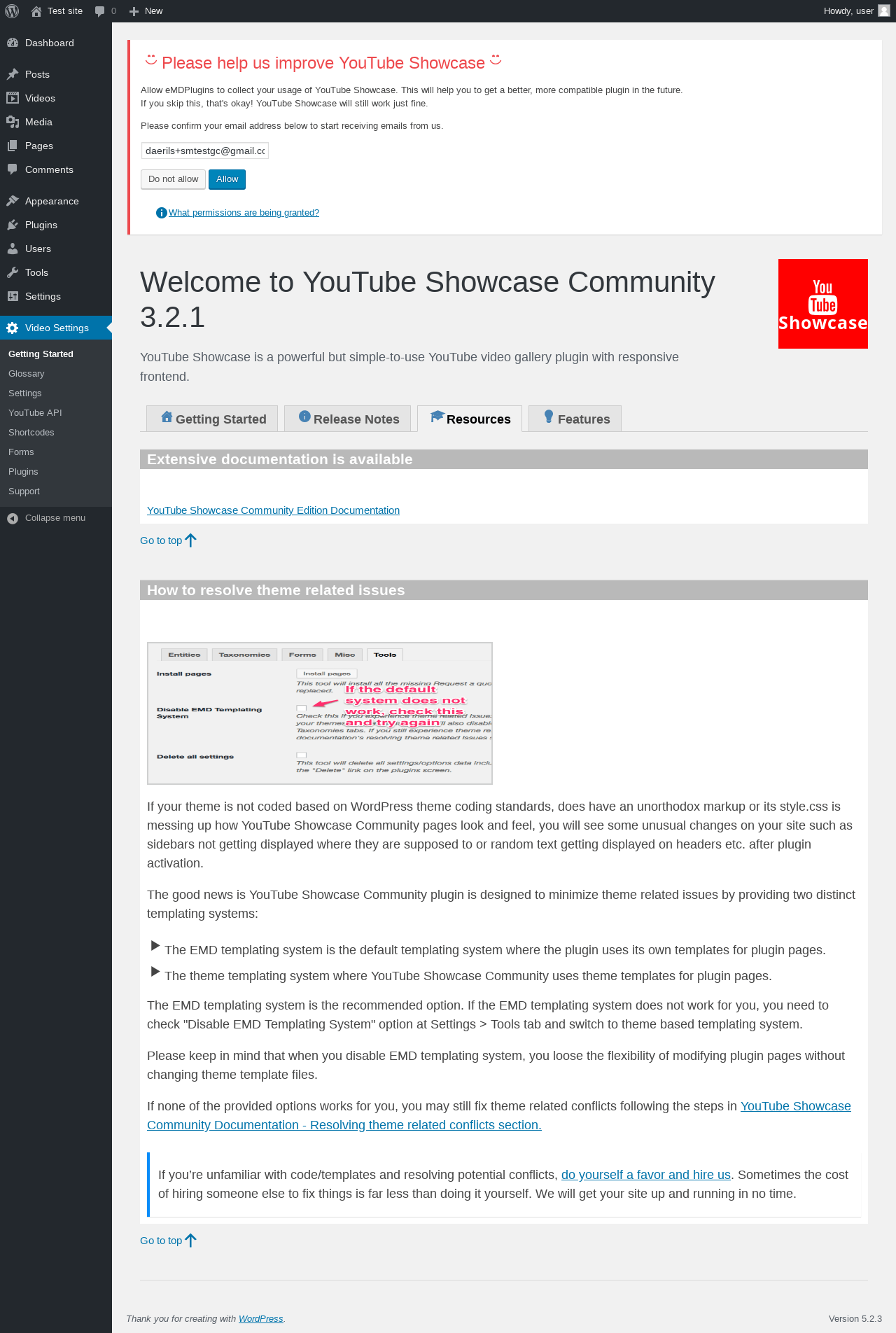Open What permissions are being granted link
Image resolution: width=896 pixels, height=1333 pixels.
[x=244, y=213]
